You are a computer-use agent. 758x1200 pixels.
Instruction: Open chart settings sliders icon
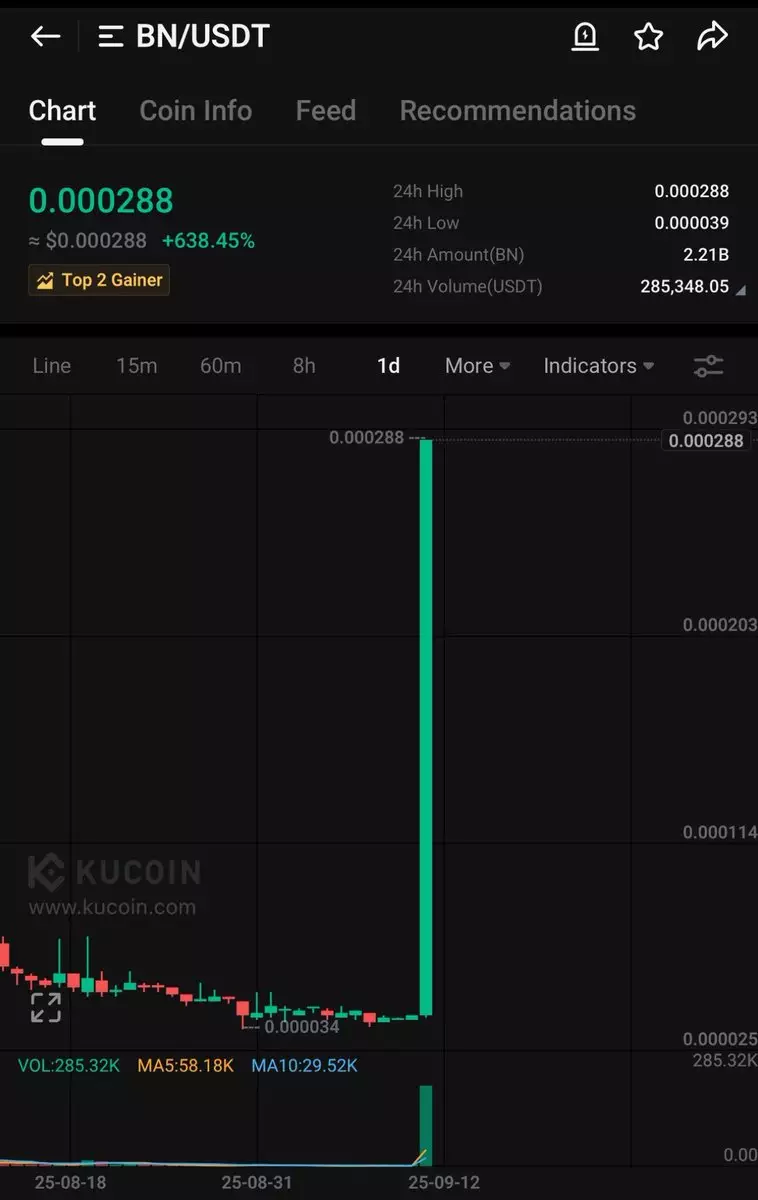pyautogui.click(x=708, y=366)
